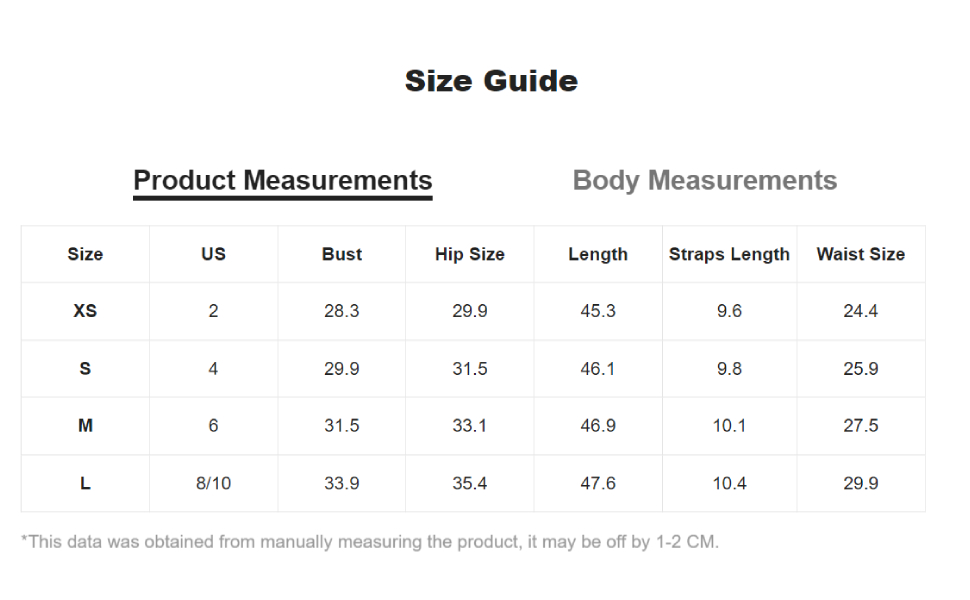Switch to the Body Measurements tab
This screenshot has height=600, width=970.
pos(705,181)
